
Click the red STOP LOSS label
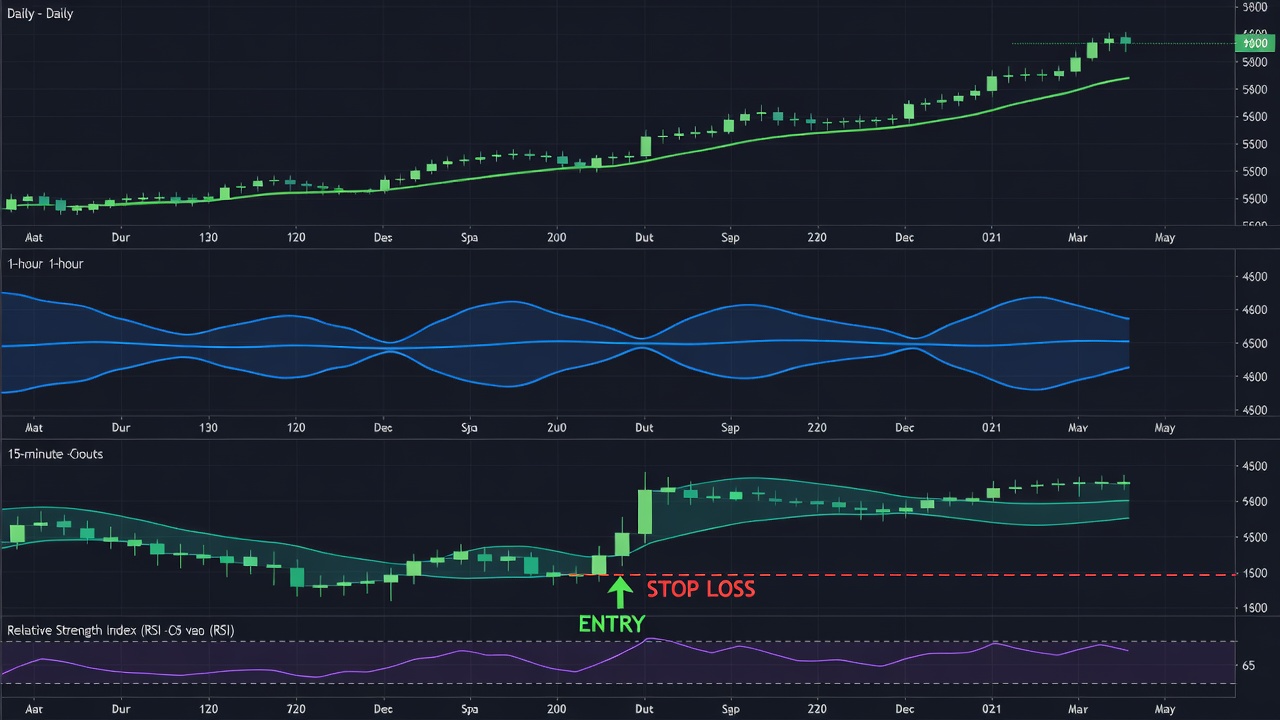coord(701,589)
